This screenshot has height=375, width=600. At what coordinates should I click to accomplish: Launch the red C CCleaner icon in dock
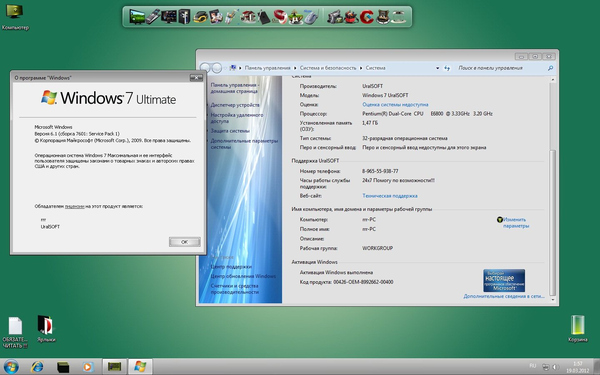(x=367, y=17)
